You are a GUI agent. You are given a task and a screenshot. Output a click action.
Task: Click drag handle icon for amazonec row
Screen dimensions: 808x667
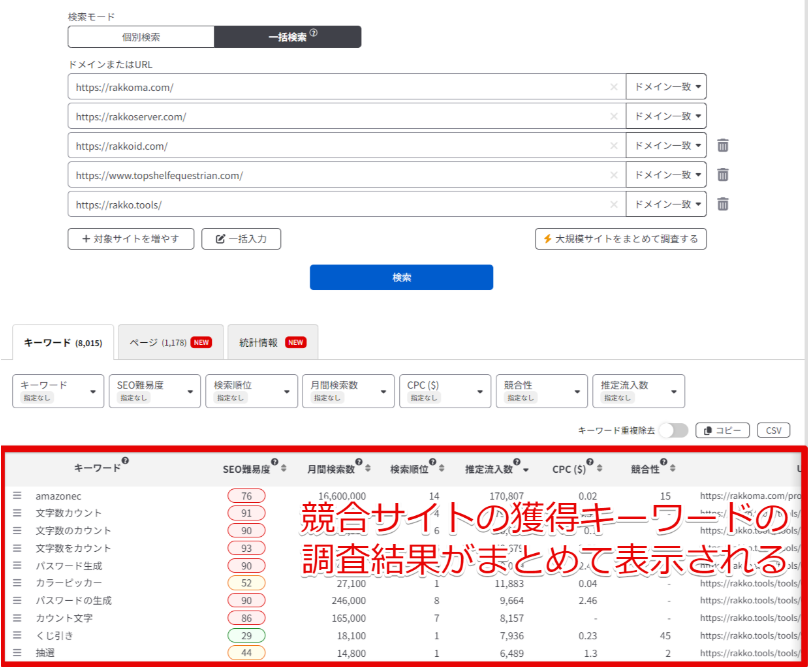pos(17,495)
